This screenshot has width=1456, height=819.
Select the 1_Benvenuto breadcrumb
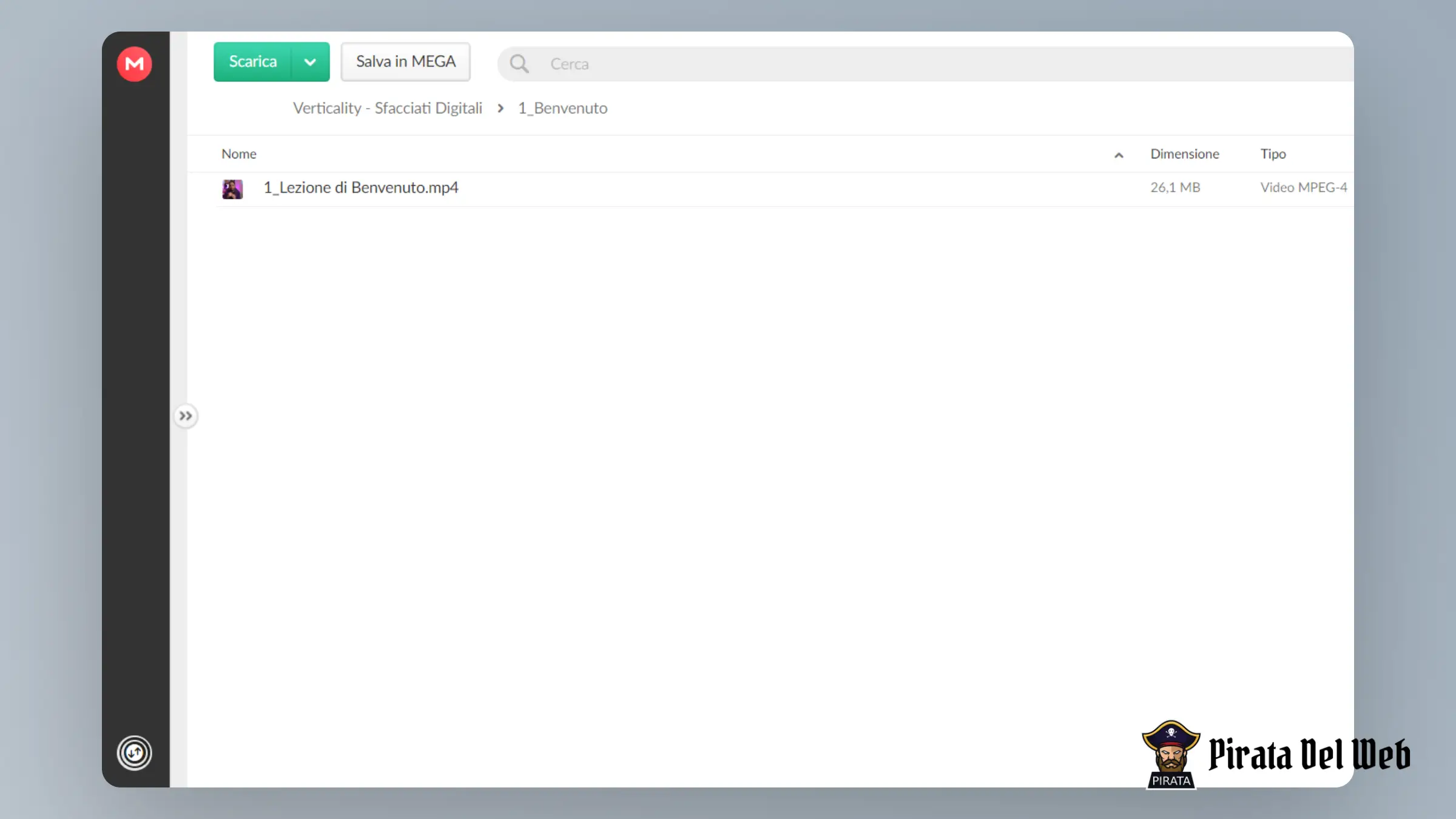click(562, 108)
